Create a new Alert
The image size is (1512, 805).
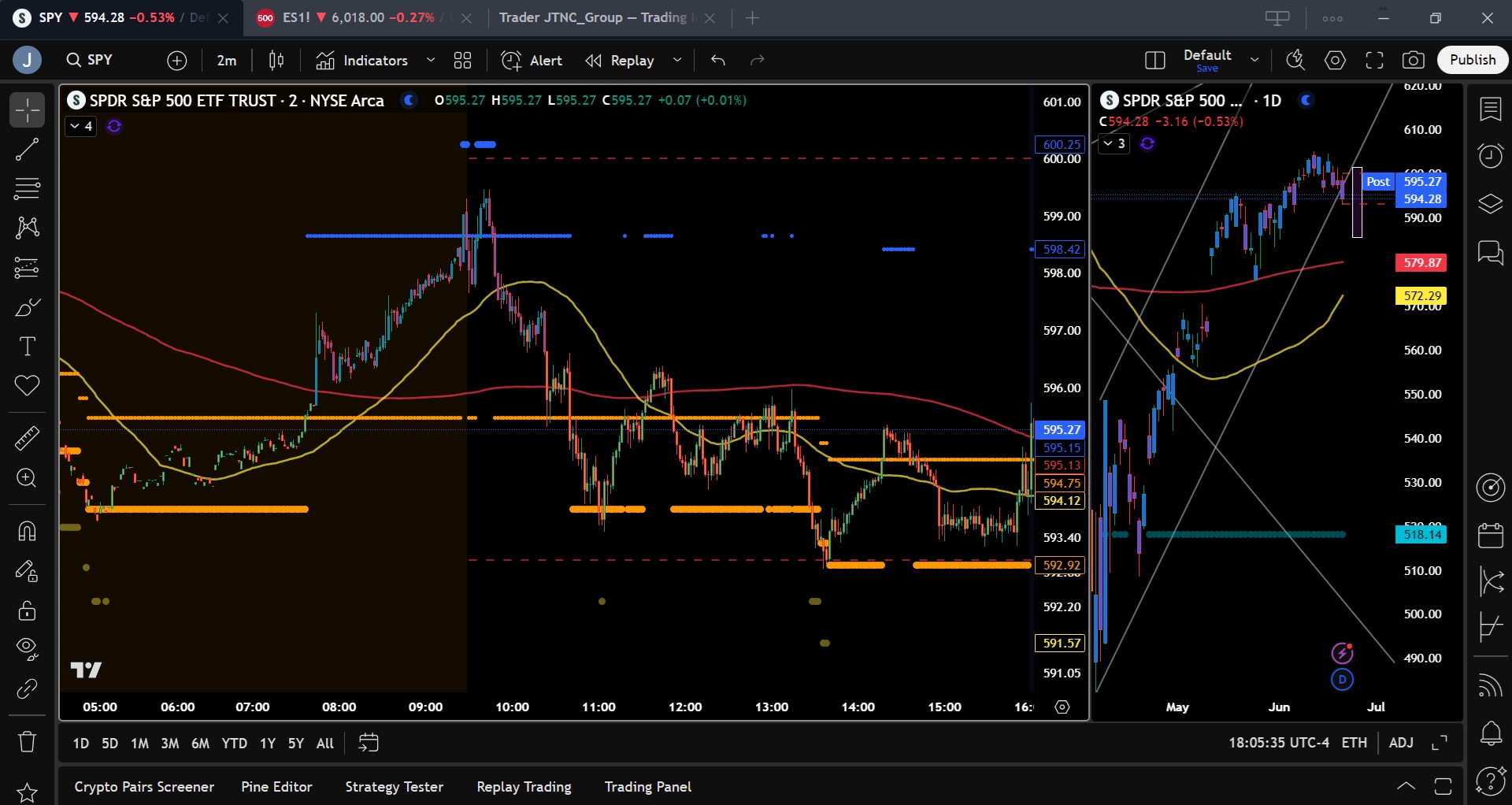532,61
